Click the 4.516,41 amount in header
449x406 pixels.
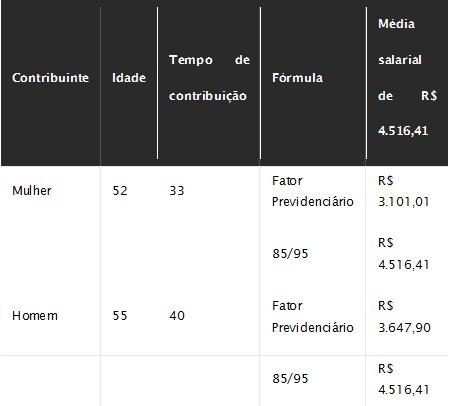403,131
